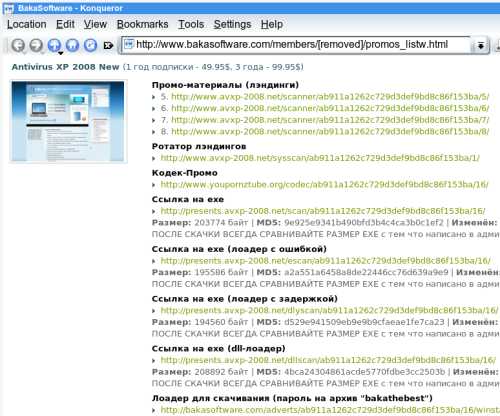This screenshot has height=416, width=500.
Task: Open the Up button history dropdown
Action: coord(60,53)
